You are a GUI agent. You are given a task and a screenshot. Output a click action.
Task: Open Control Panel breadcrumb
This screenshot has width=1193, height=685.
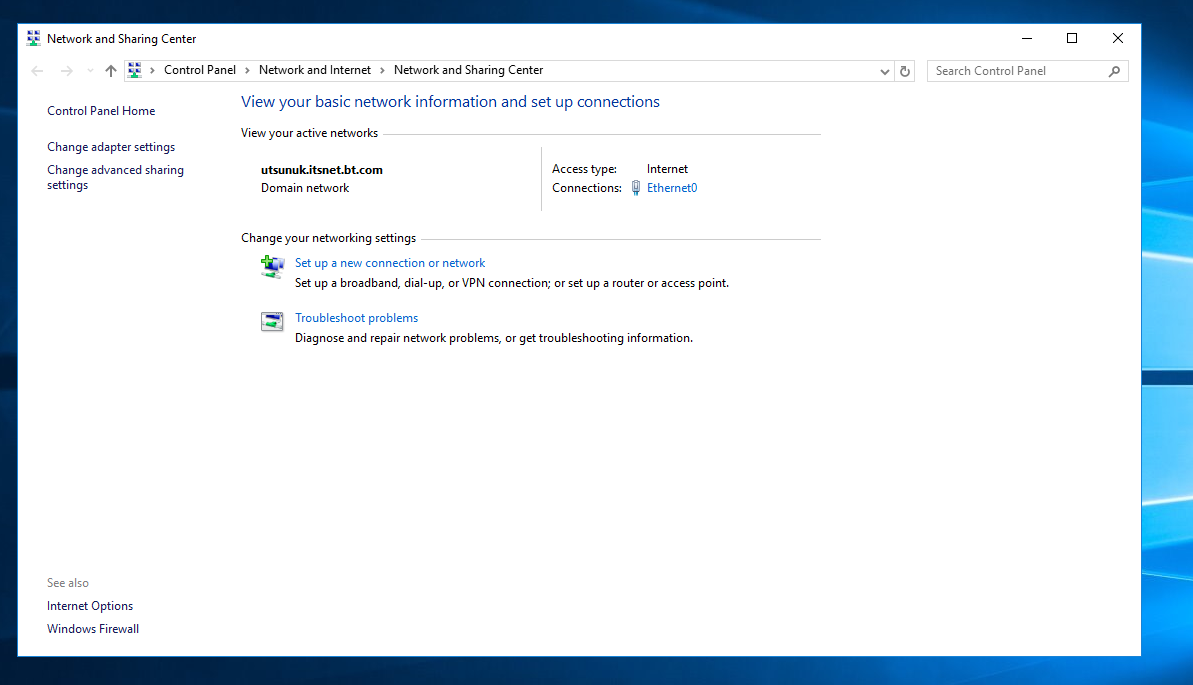pos(200,70)
